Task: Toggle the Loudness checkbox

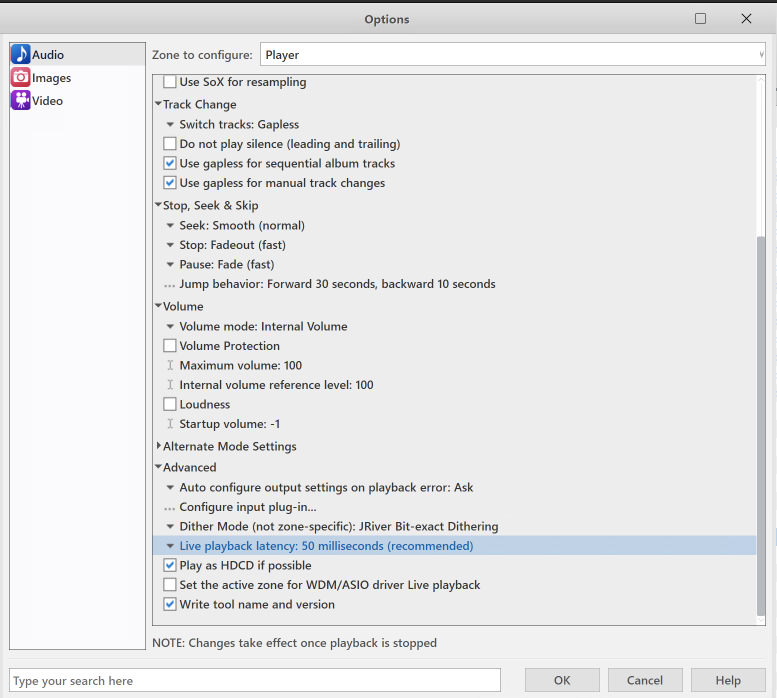Action: (x=170, y=404)
